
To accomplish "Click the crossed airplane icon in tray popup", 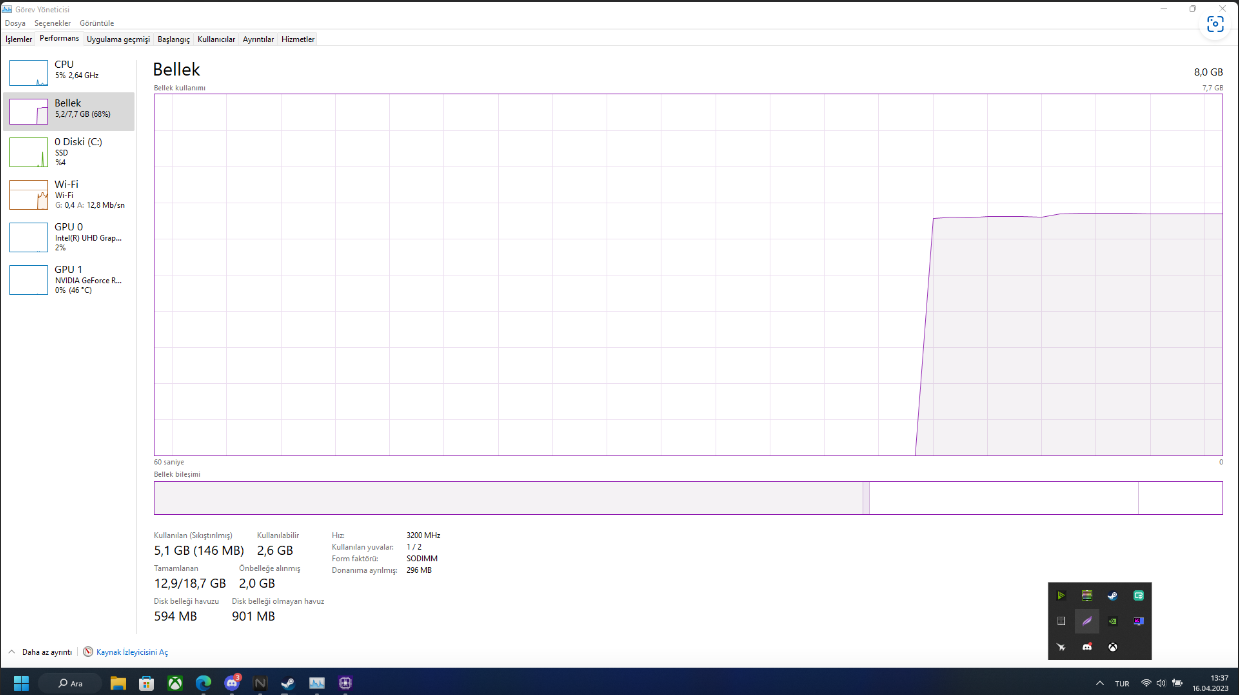I will coord(1061,647).
